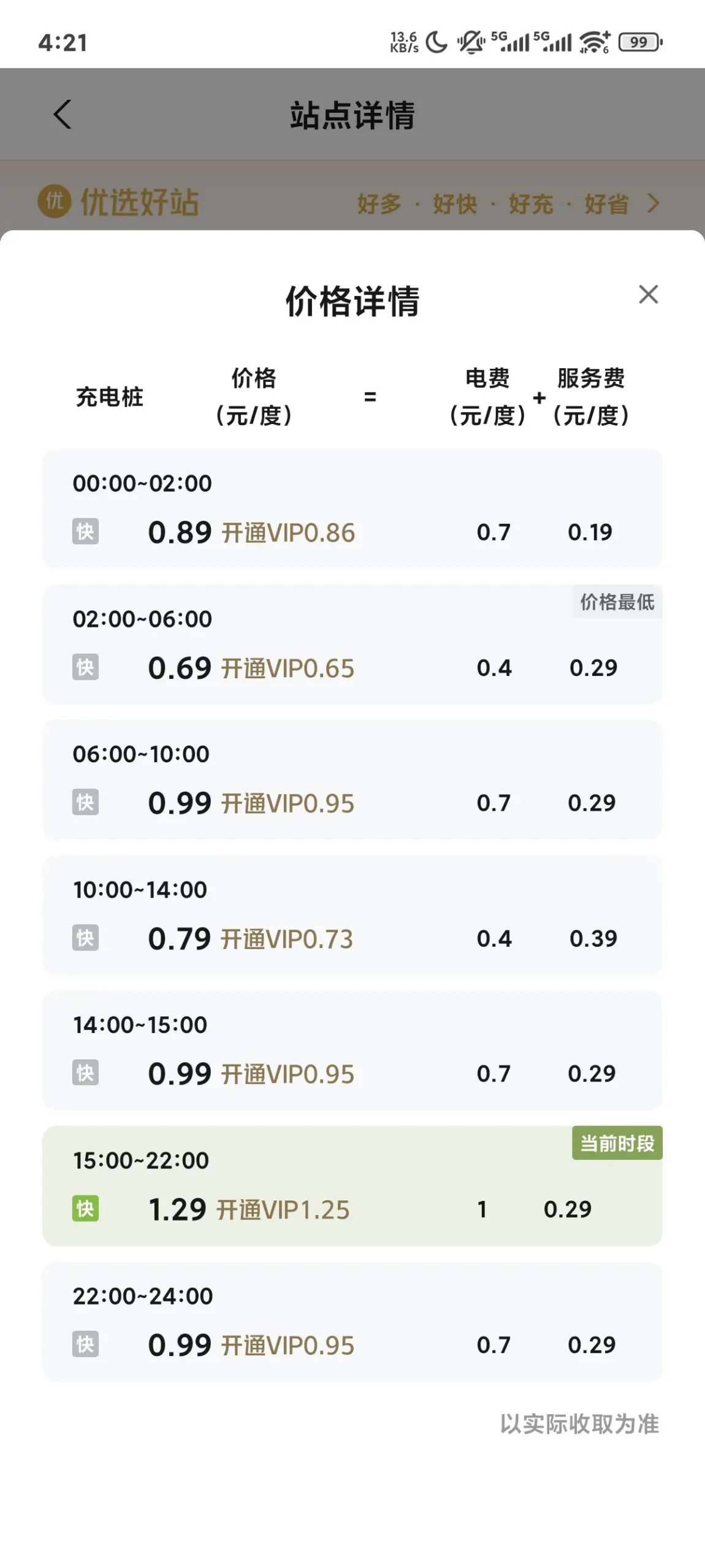The height and width of the screenshot is (1568, 705).
Task: Tap the green 当前时段 badge
Action: click(x=617, y=1143)
